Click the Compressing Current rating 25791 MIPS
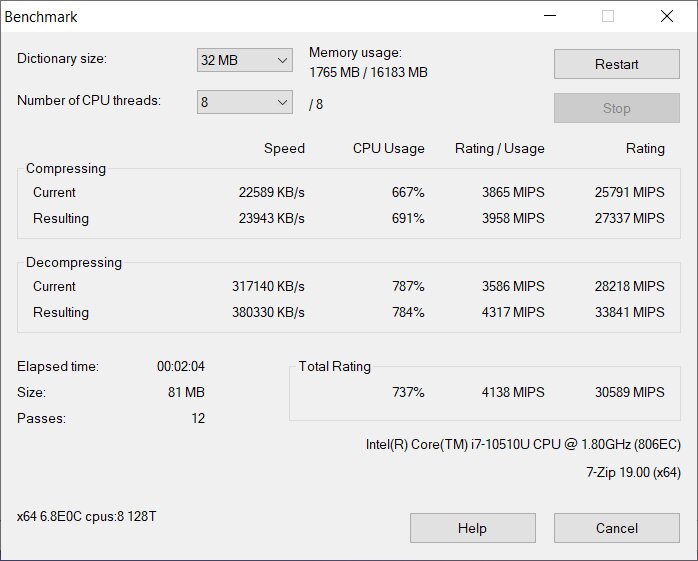The image size is (698, 561). pos(629,192)
